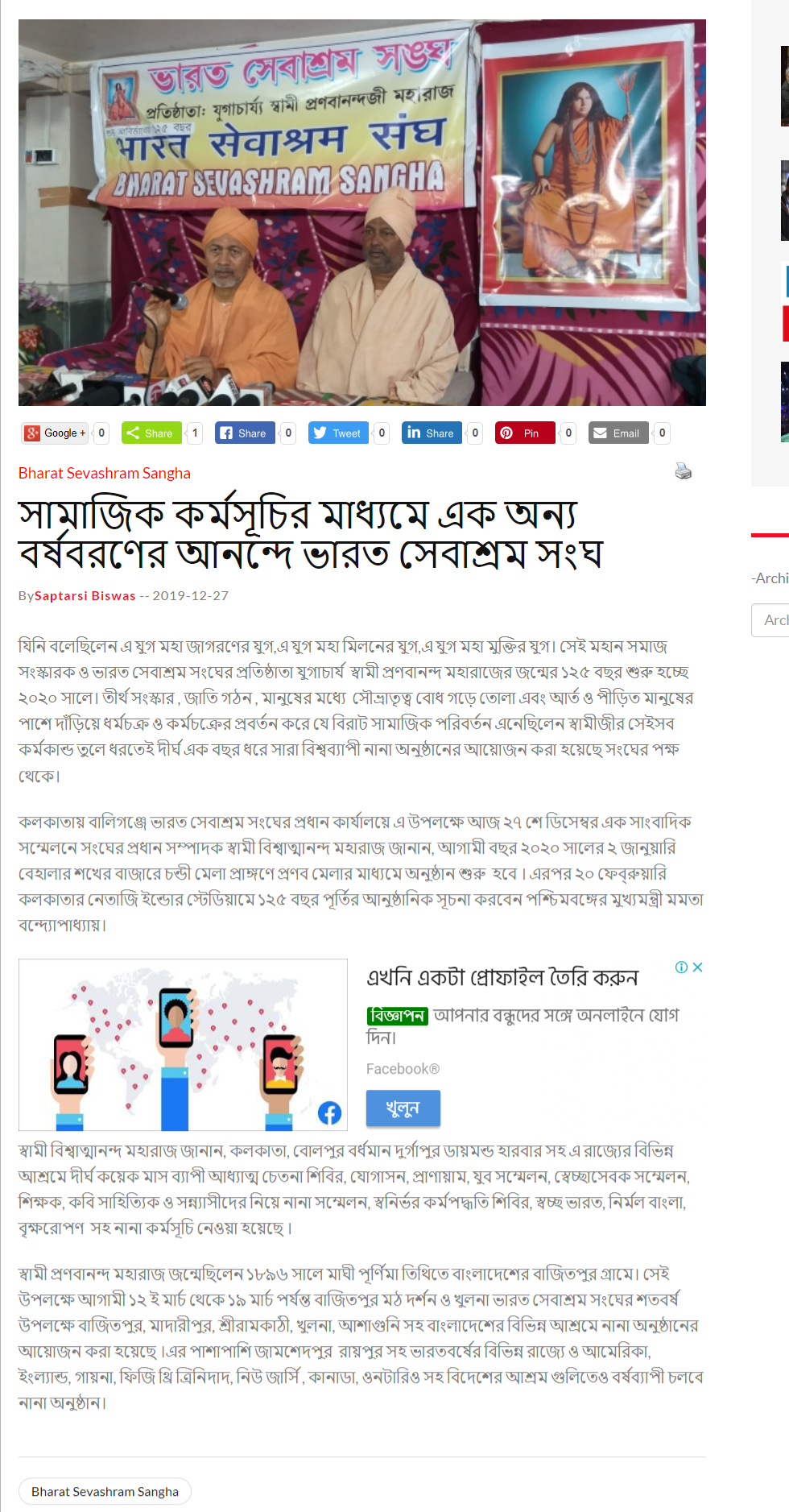
Task: Click the Google+ share button
Action: pos(55,433)
